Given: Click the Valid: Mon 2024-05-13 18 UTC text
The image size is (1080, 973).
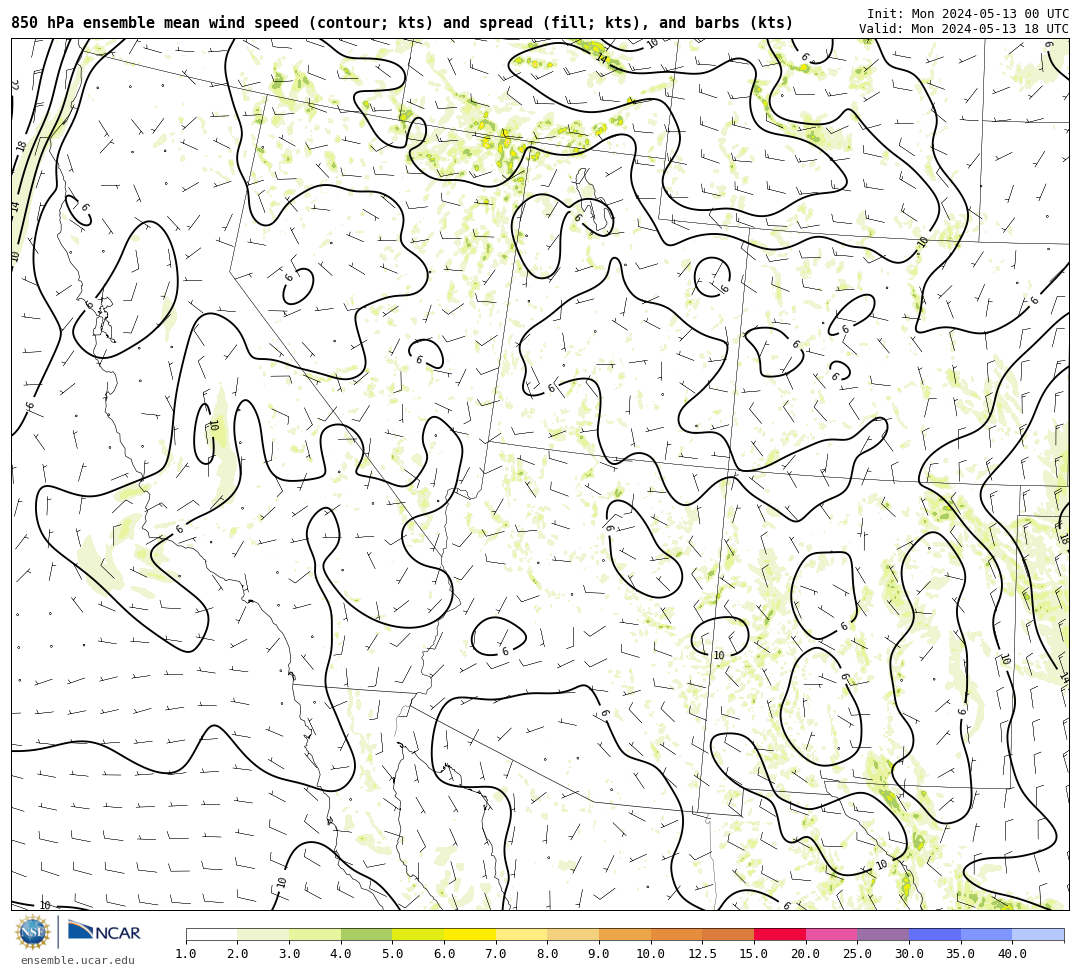Looking at the screenshot, I should pos(964,29).
